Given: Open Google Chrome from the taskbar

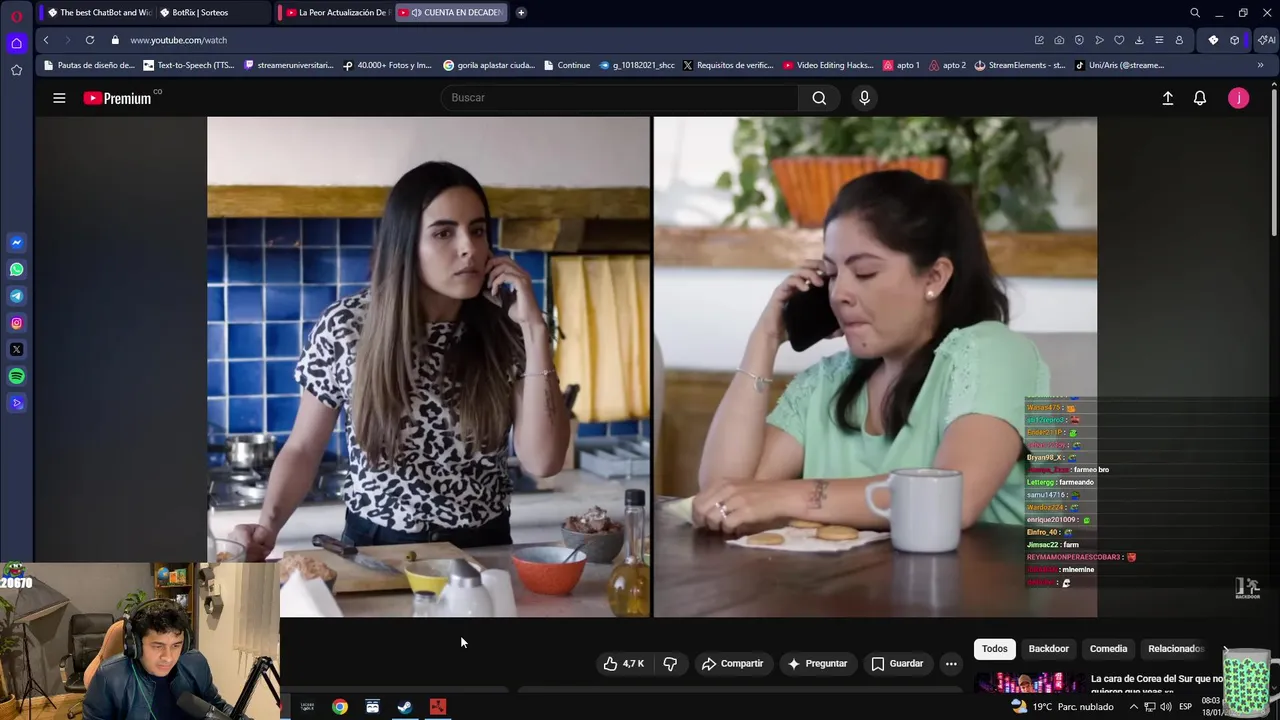Looking at the screenshot, I should [x=340, y=707].
